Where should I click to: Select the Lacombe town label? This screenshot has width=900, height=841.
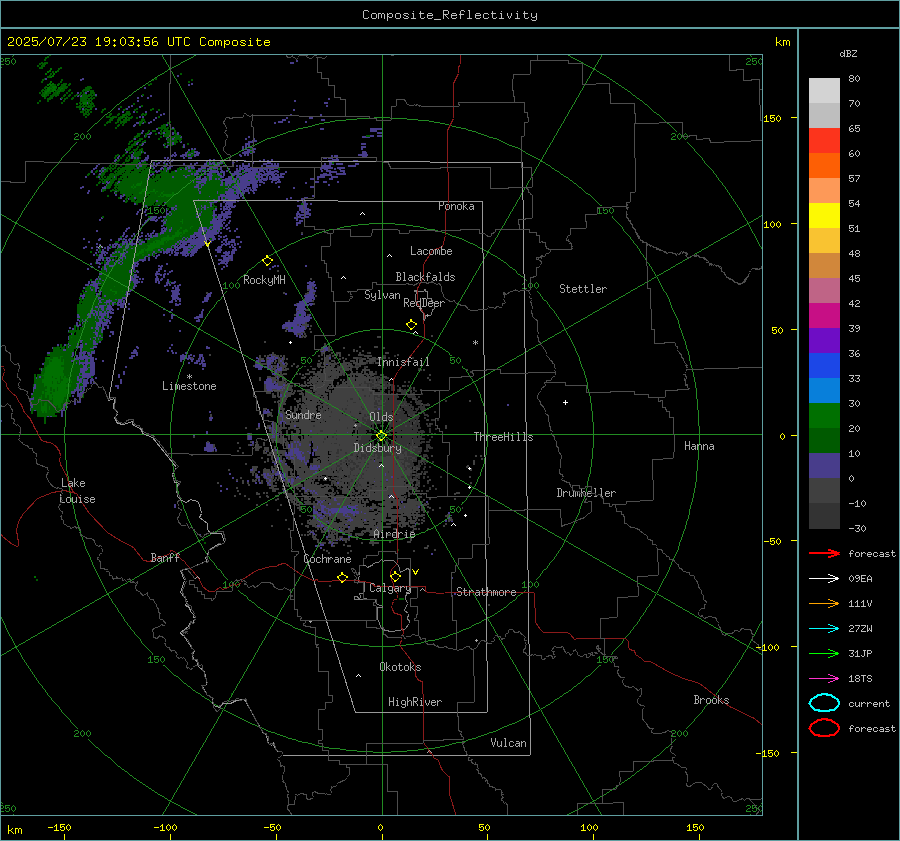point(431,251)
